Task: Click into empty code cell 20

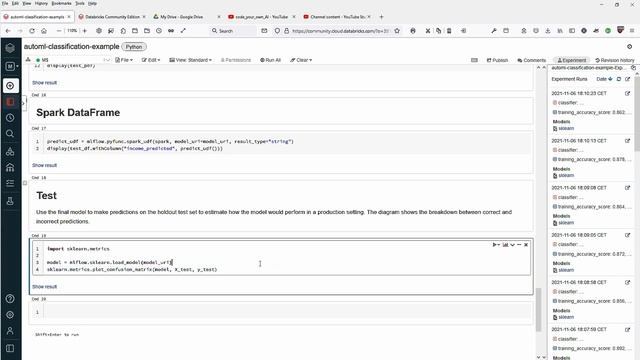Action: tap(286, 312)
